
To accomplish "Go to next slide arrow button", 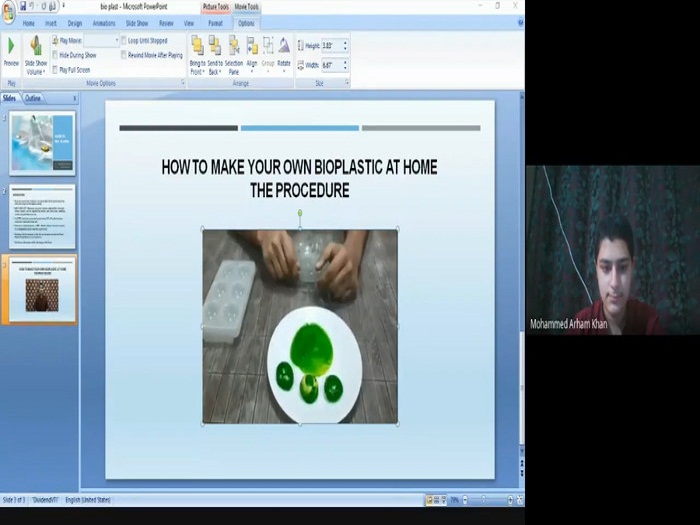I will pos(521,474).
